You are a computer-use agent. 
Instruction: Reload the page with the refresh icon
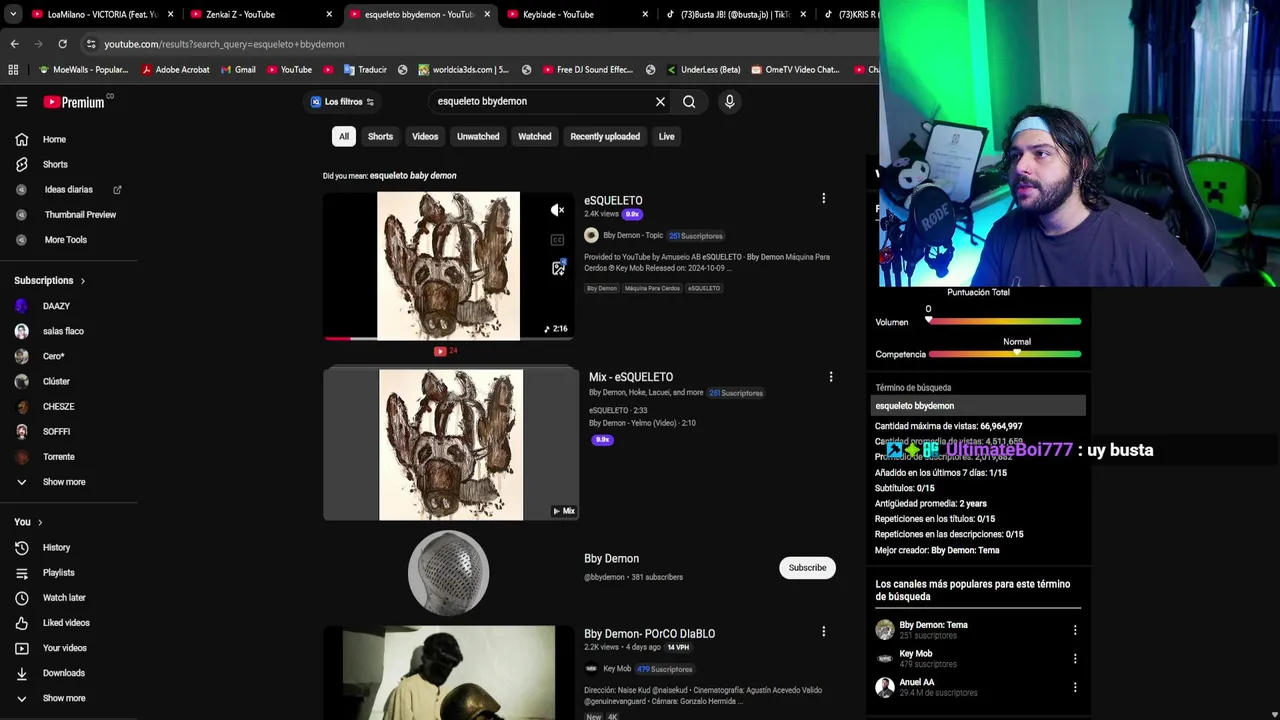pos(62,44)
